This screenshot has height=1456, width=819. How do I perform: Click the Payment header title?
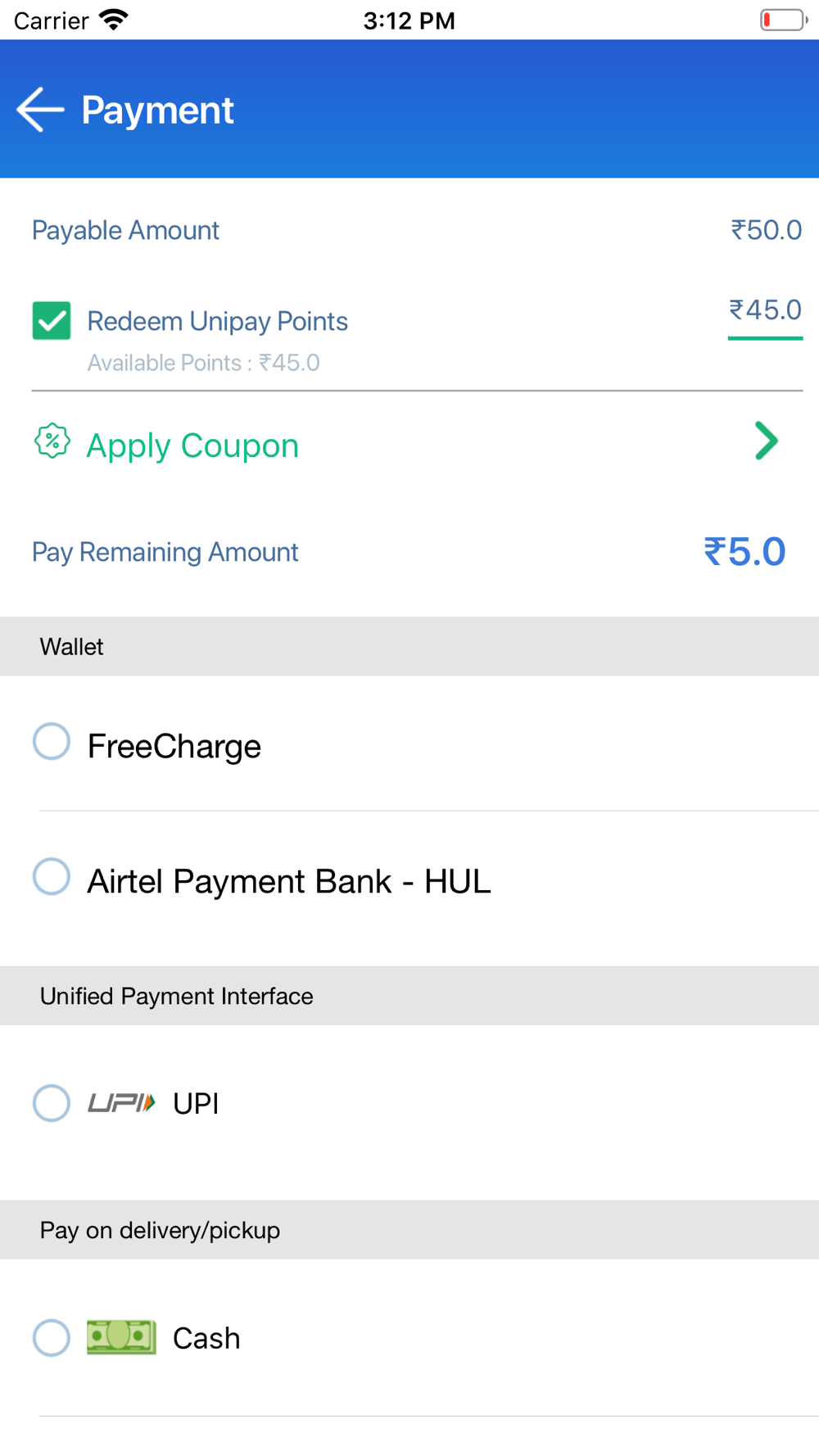157,110
